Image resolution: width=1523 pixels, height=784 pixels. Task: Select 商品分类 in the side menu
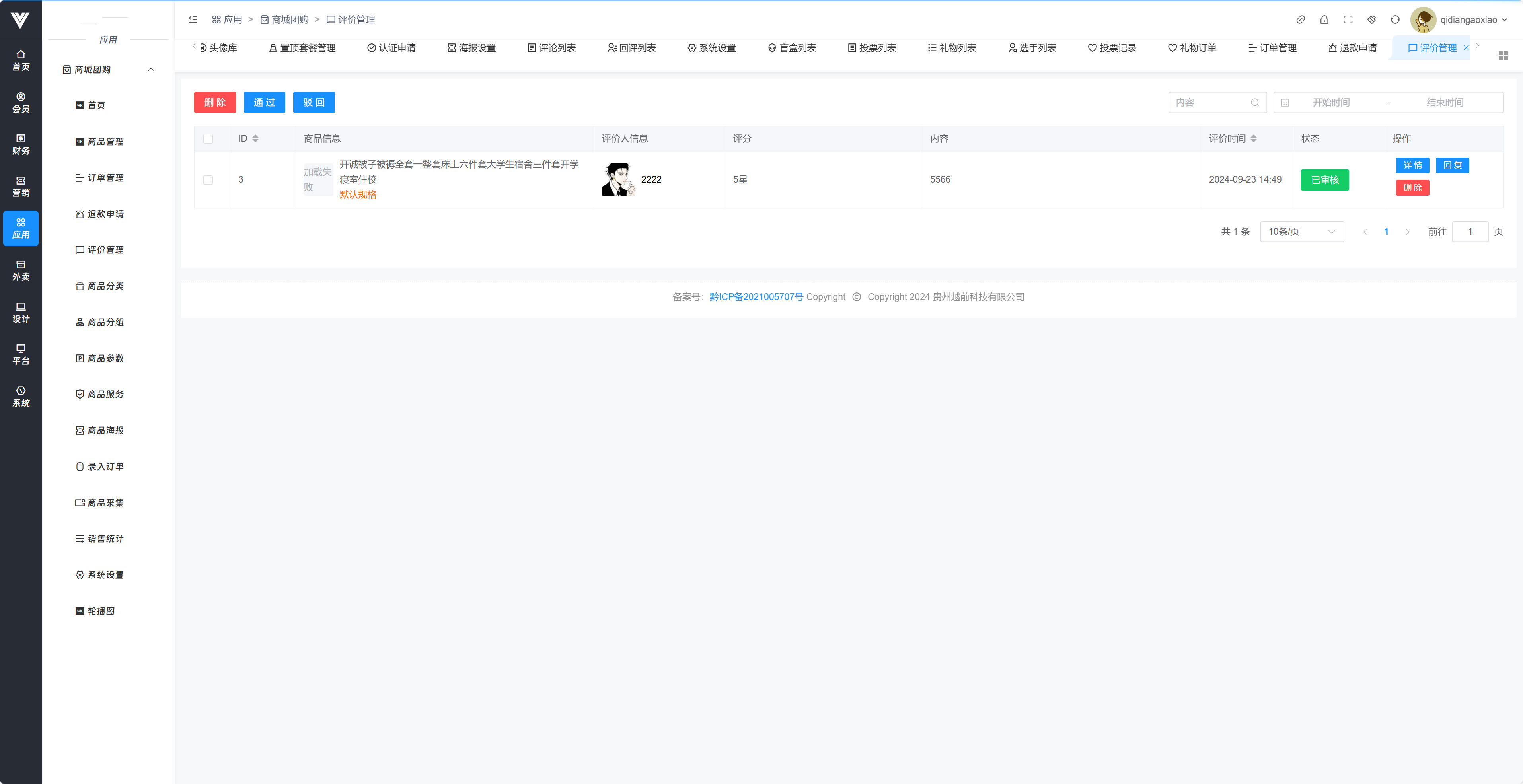[x=105, y=286]
